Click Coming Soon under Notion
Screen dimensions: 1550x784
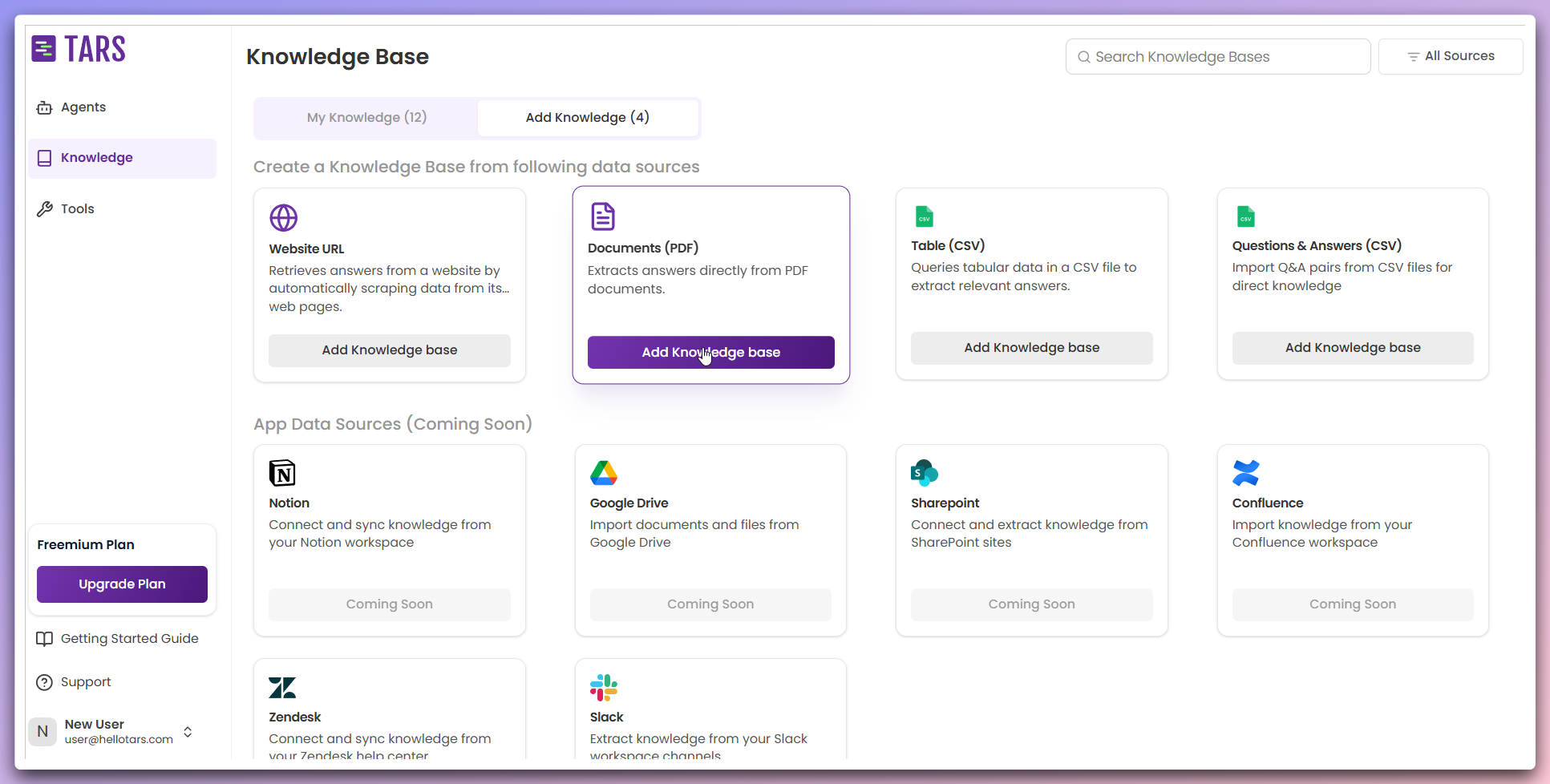coord(390,604)
